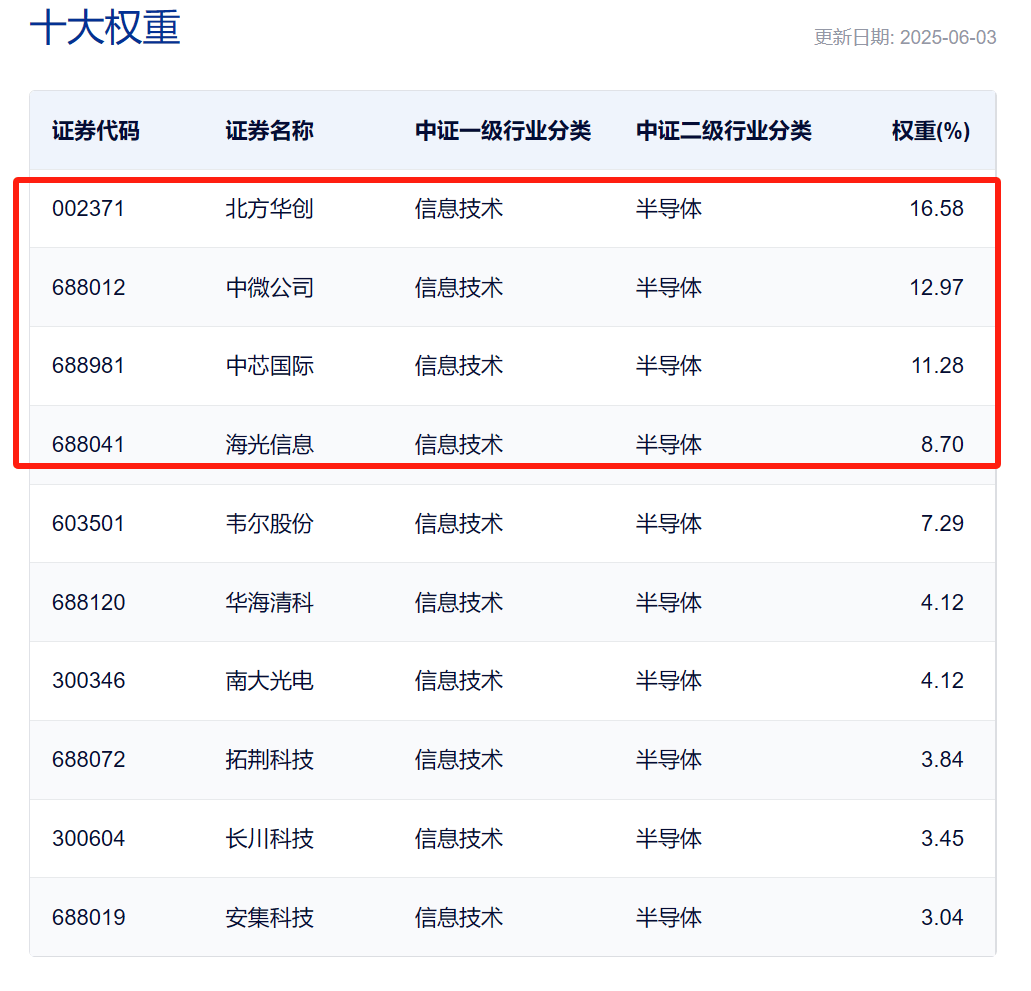Select stock name 华海清科
Screen dimensions: 1031x991
[270, 602]
